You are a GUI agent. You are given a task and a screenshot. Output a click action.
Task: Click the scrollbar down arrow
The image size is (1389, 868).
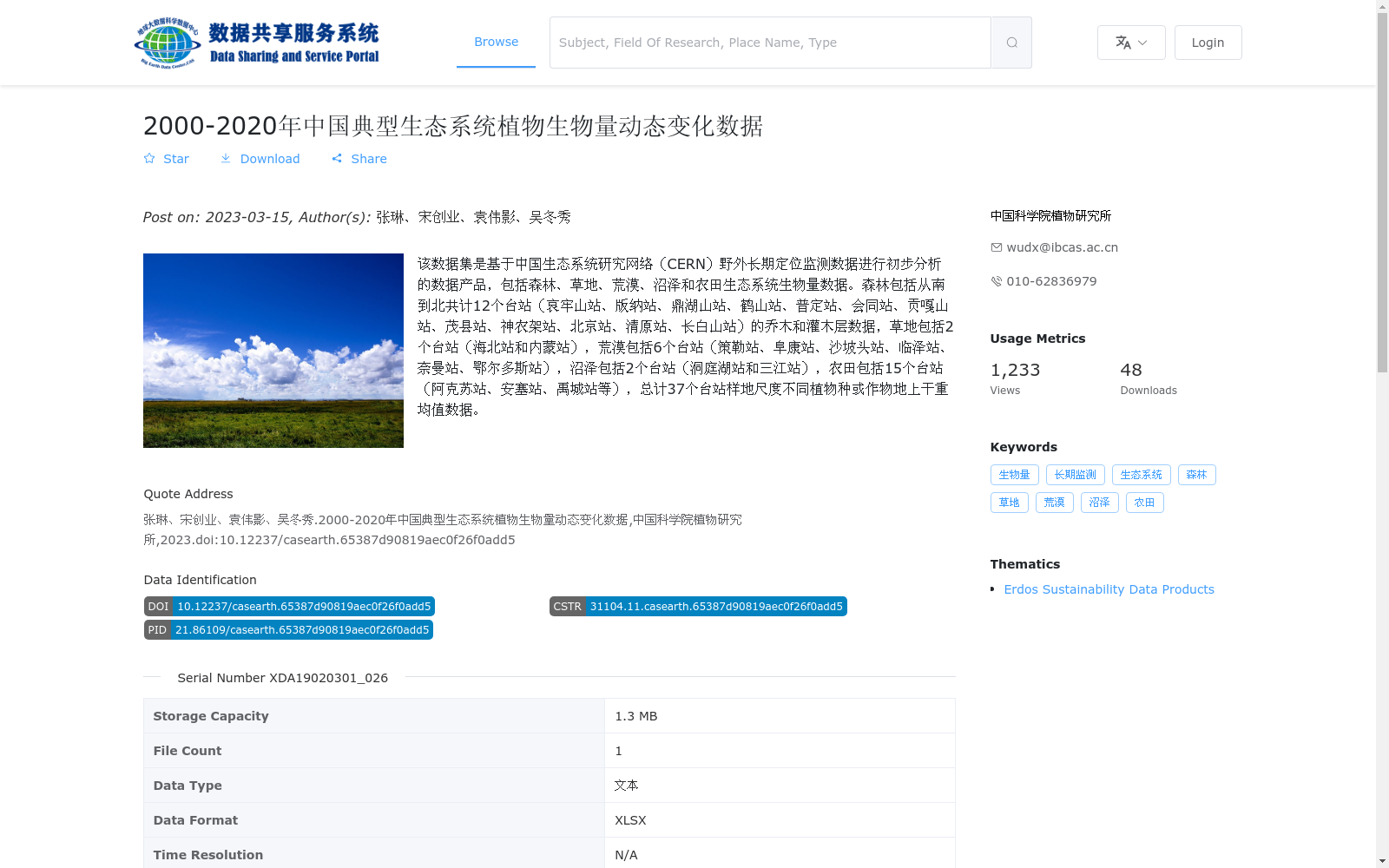pyautogui.click(x=1382, y=861)
